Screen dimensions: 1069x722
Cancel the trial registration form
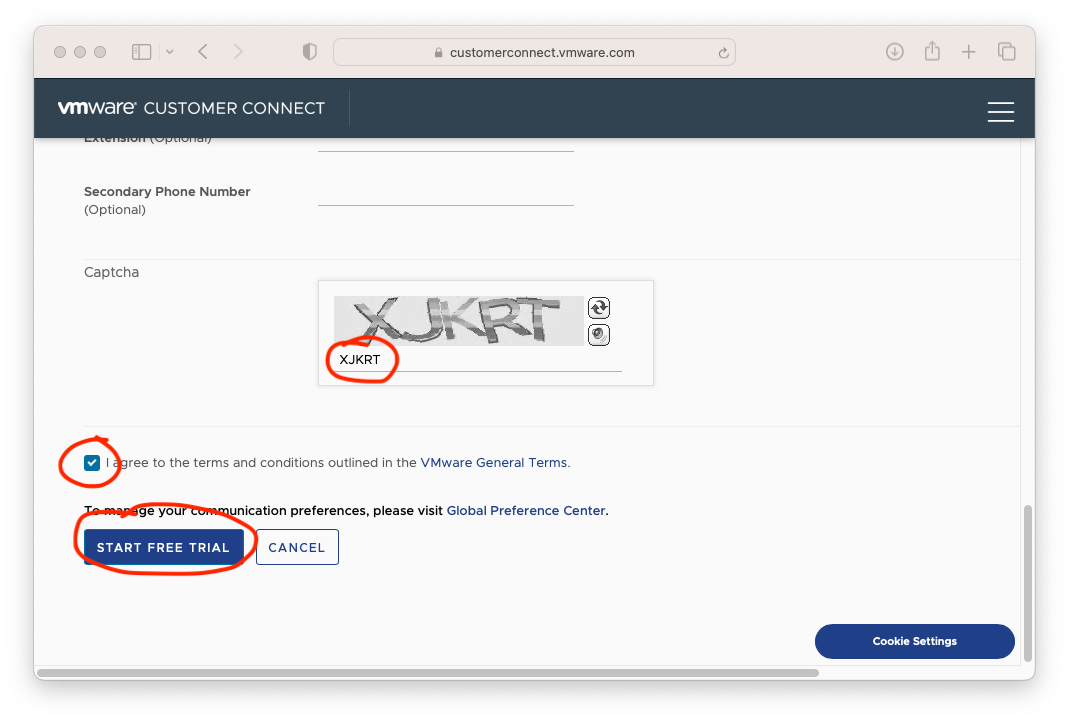pos(297,547)
